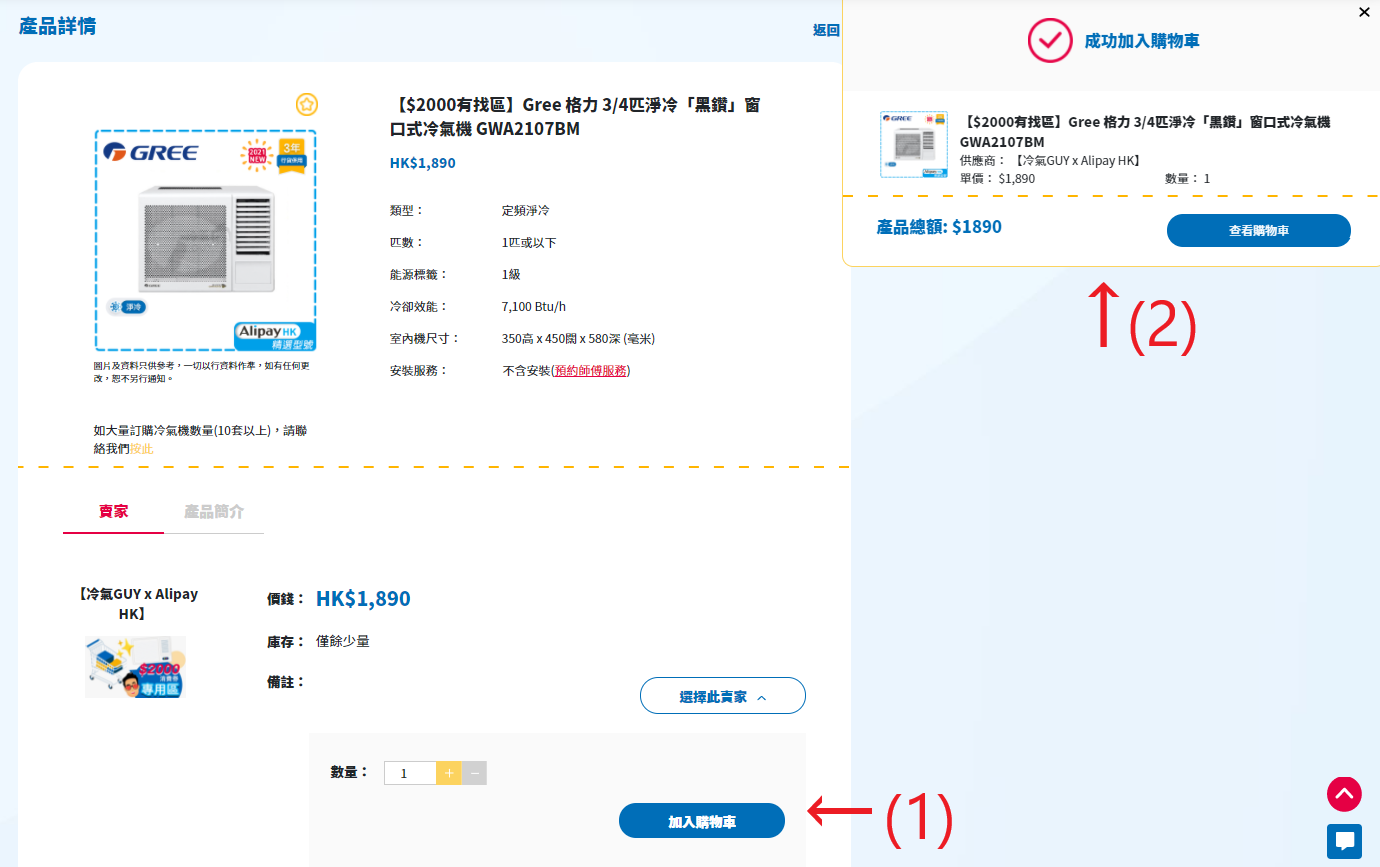Click seller name 冷氣GUY x Alipay HK
This screenshot has width=1380, height=867.
[137, 603]
